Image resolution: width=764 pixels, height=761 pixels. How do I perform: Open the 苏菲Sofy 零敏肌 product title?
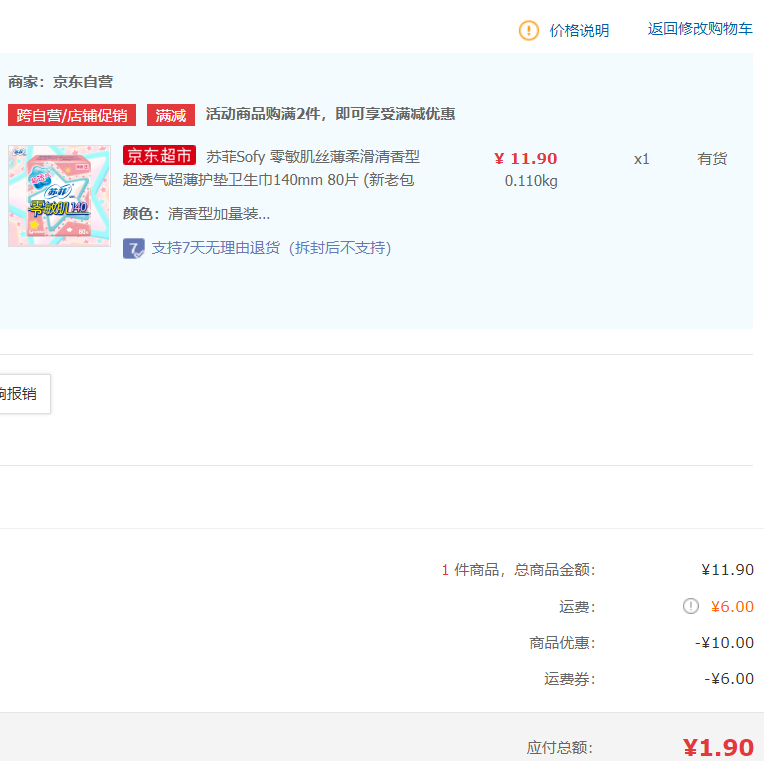coord(271,168)
